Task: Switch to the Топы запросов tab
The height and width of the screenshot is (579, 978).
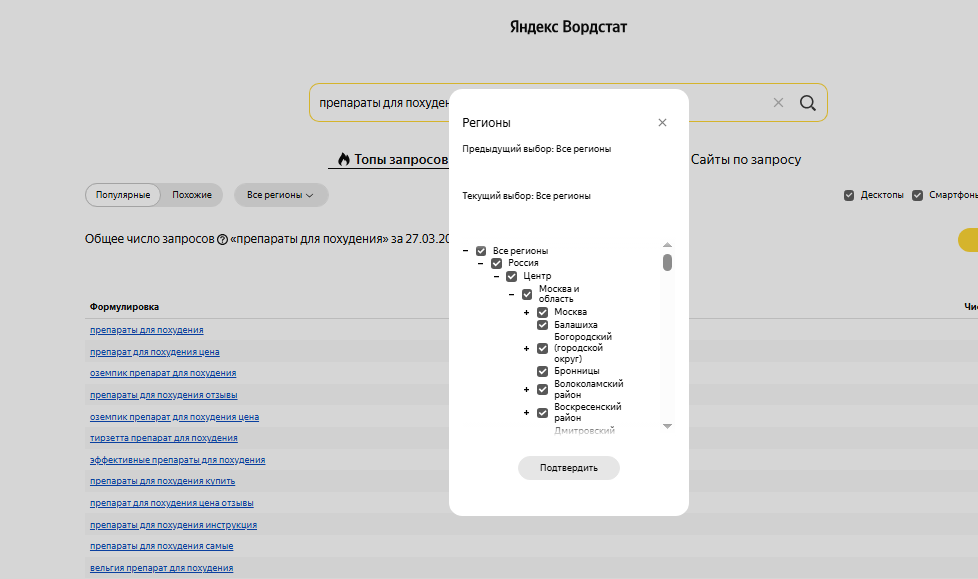Action: tap(393, 160)
